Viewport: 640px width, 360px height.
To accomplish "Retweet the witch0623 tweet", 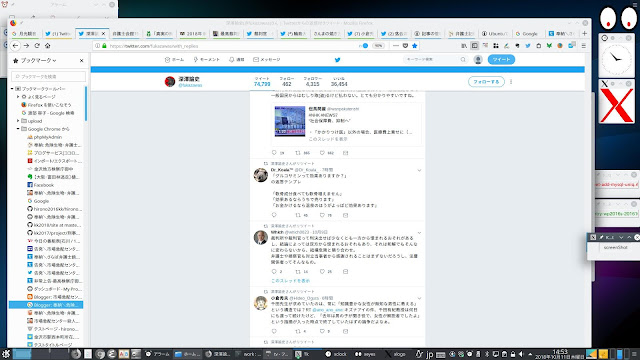I will pyautogui.click(x=298, y=271).
